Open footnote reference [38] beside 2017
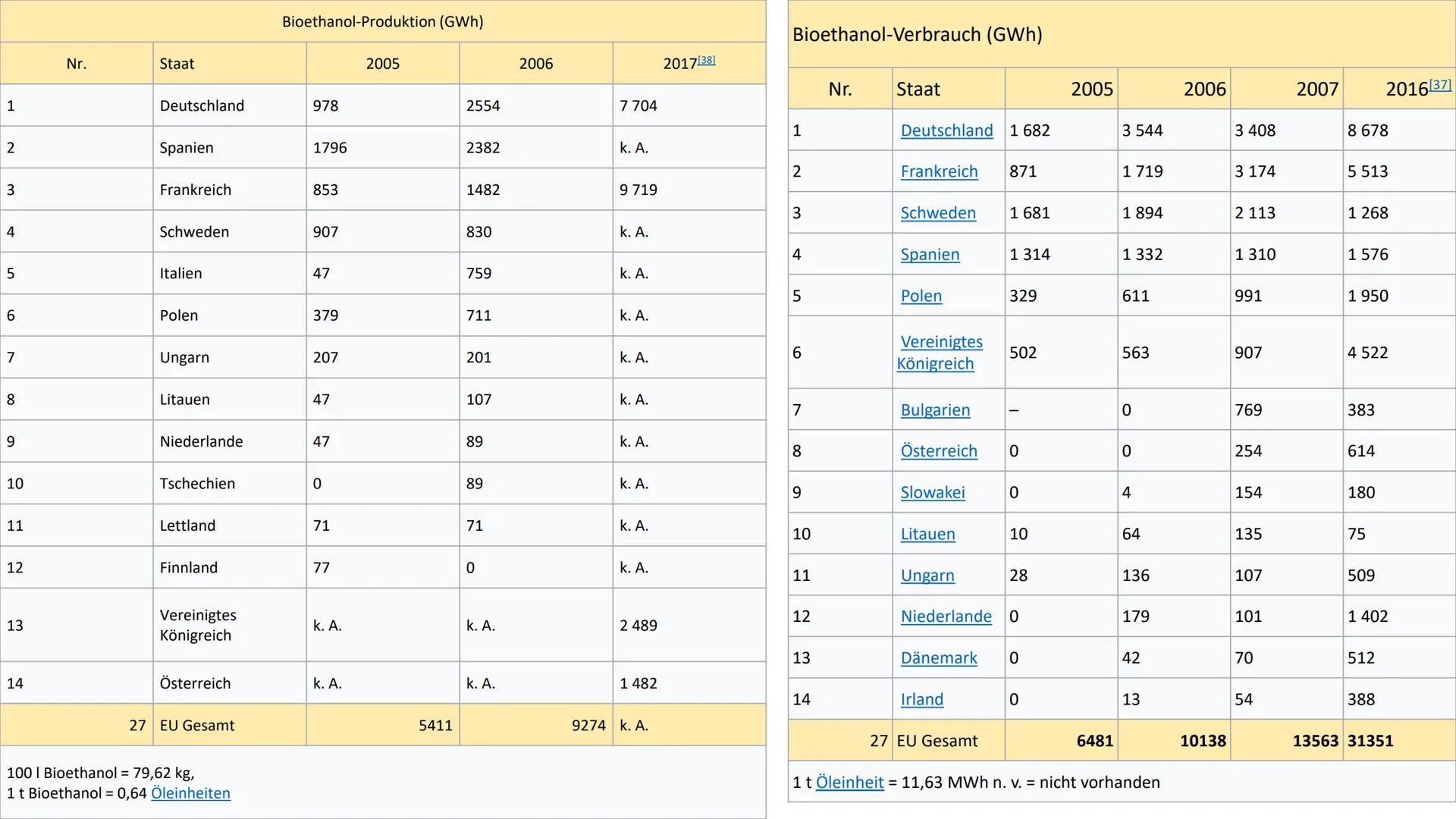Image resolution: width=1456 pixels, height=819 pixels. 706,60
